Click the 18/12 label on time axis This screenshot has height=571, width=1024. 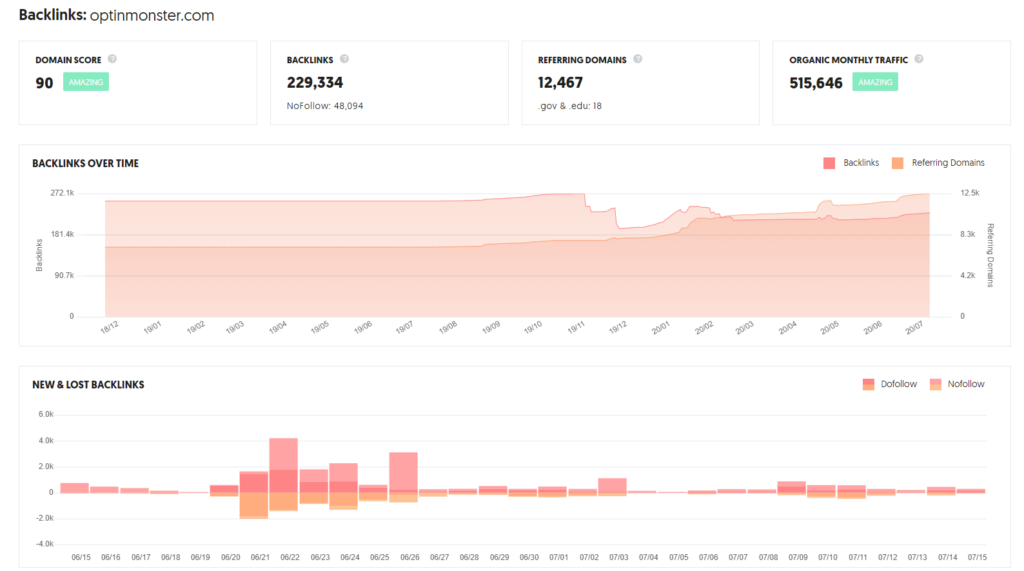[x=109, y=327]
